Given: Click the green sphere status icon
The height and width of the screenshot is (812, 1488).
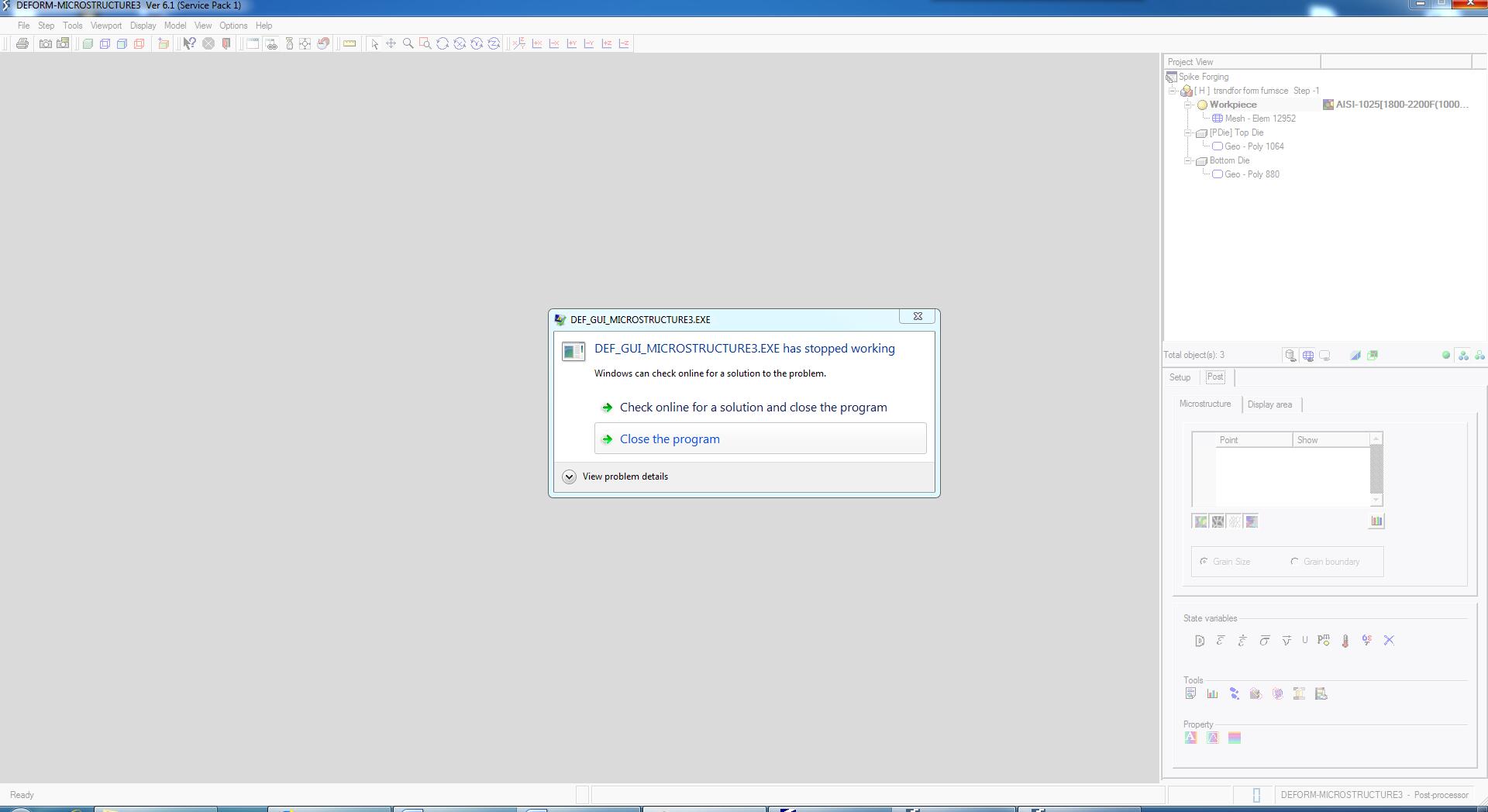Looking at the screenshot, I should point(1446,356).
